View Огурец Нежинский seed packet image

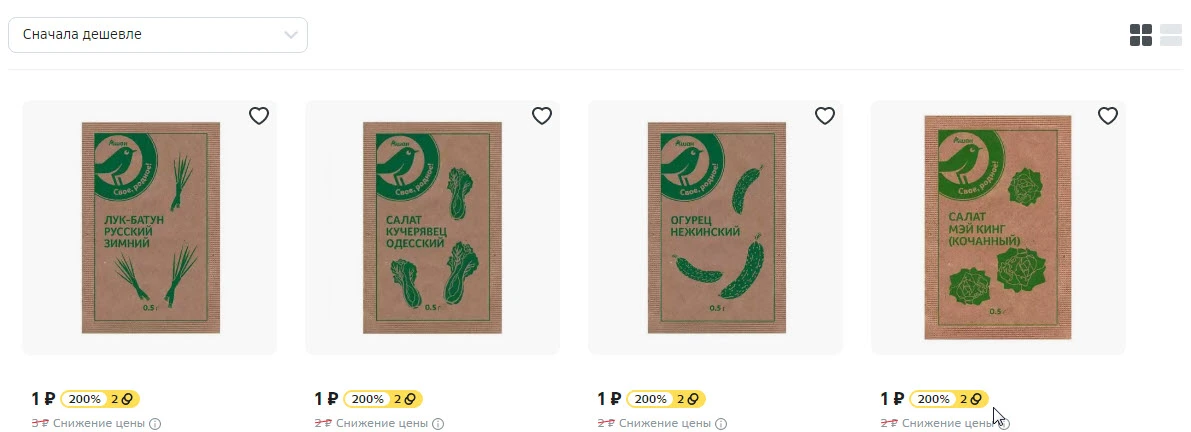click(x=716, y=228)
